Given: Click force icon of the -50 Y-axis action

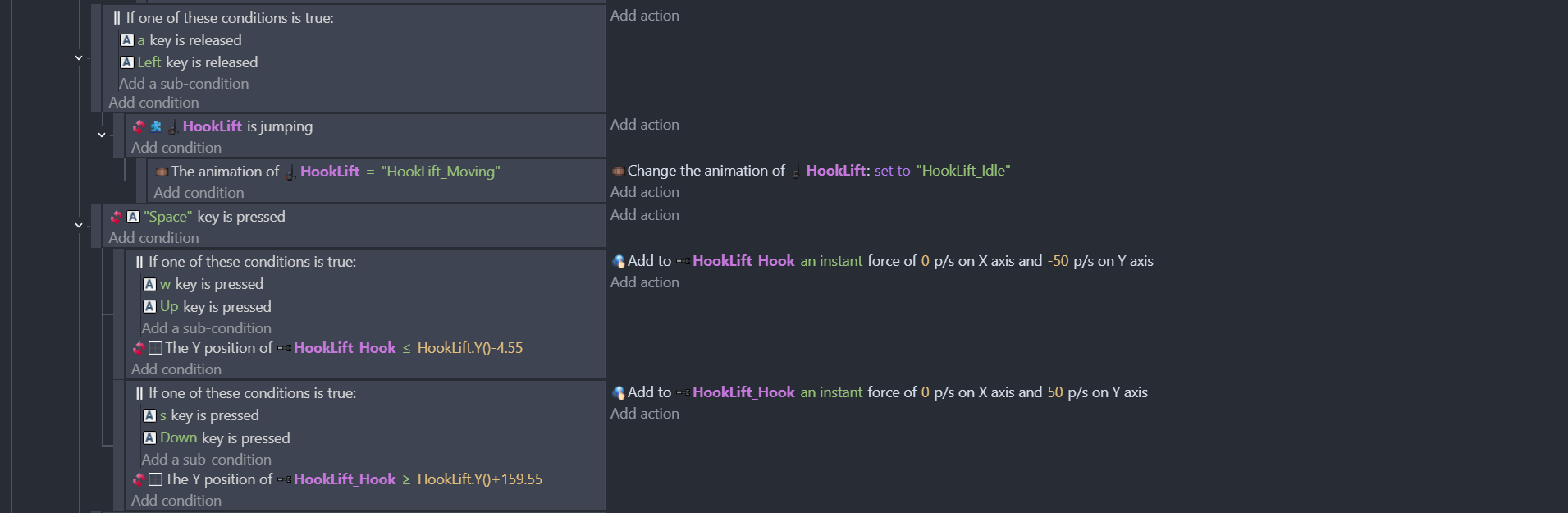Looking at the screenshot, I should point(619,261).
